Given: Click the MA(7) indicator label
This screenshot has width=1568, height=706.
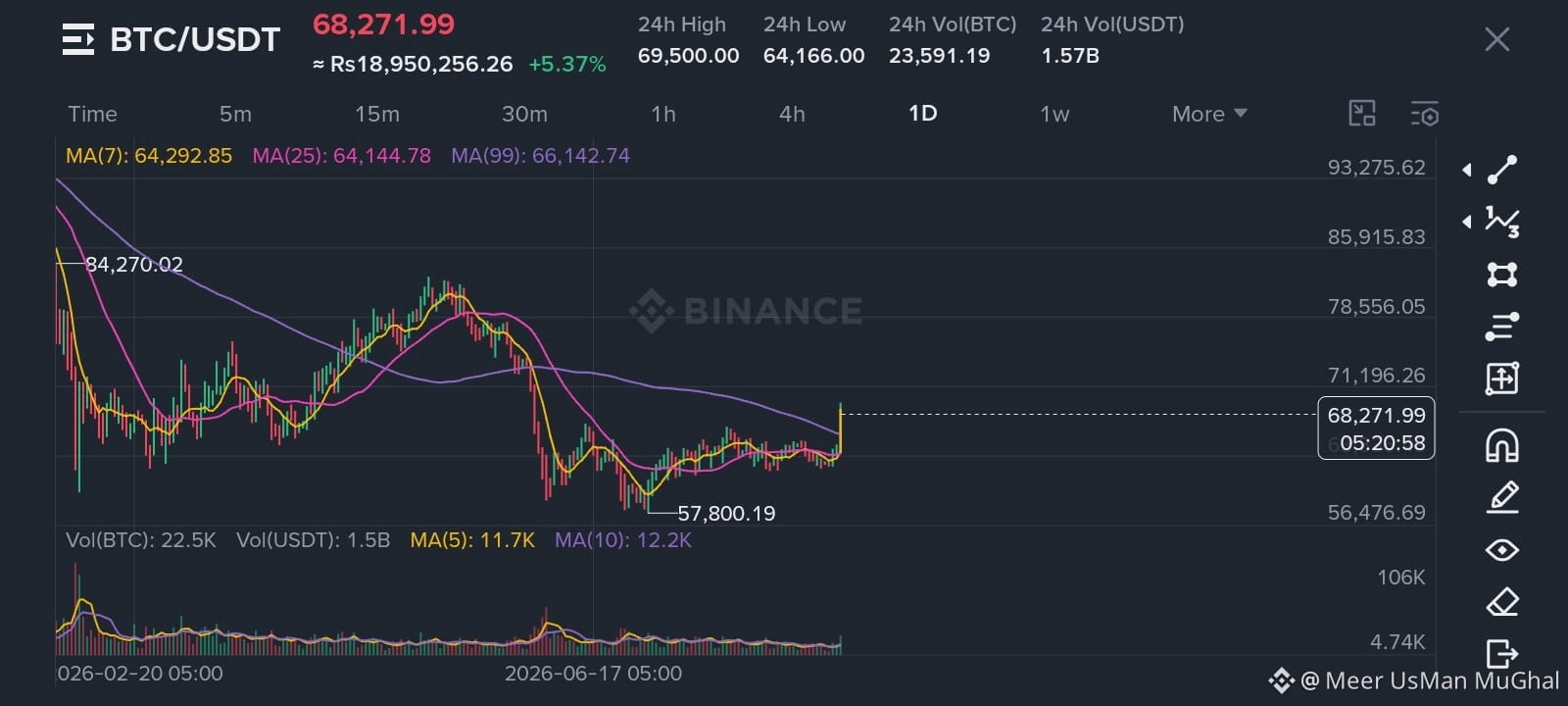Looking at the screenshot, I should coord(149,156).
